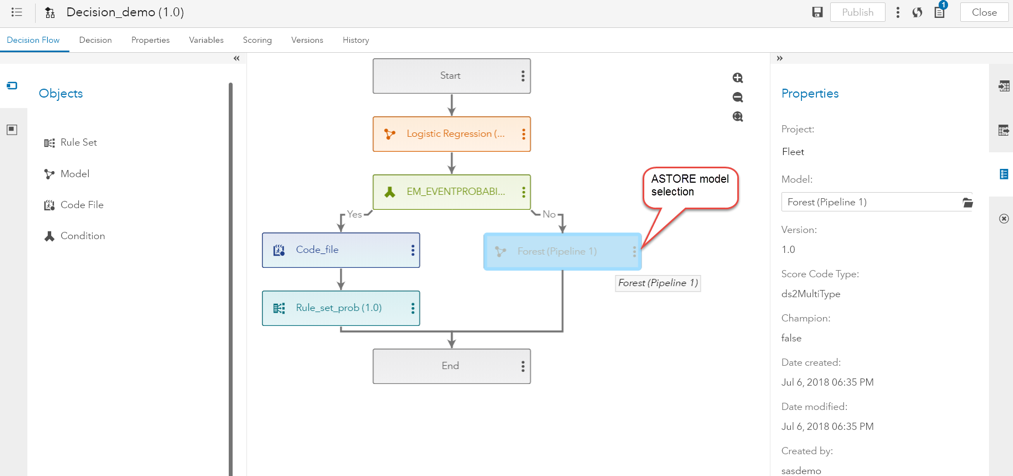Click the Publish button

pos(857,12)
